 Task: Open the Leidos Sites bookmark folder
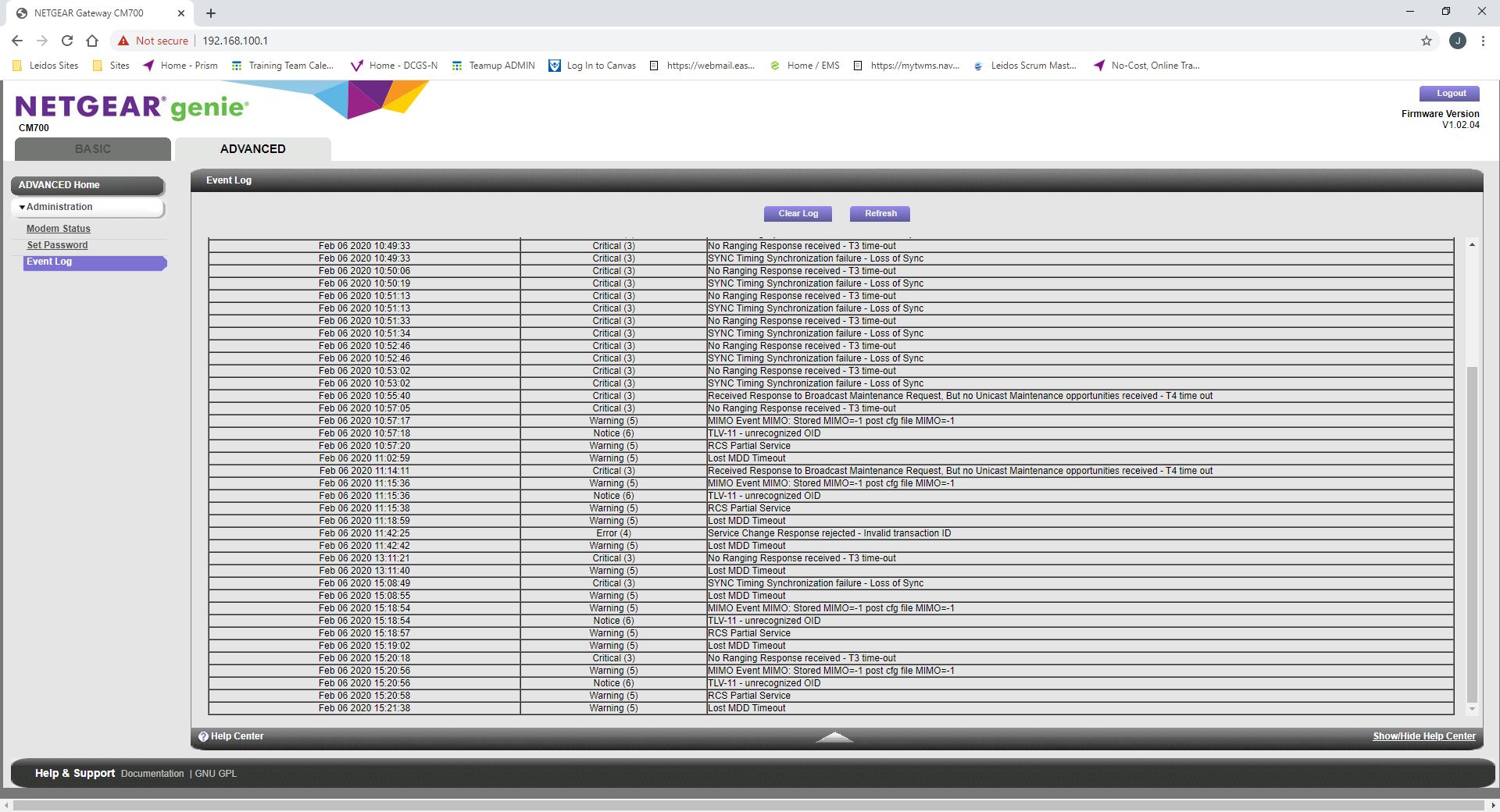(x=46, y=66)
